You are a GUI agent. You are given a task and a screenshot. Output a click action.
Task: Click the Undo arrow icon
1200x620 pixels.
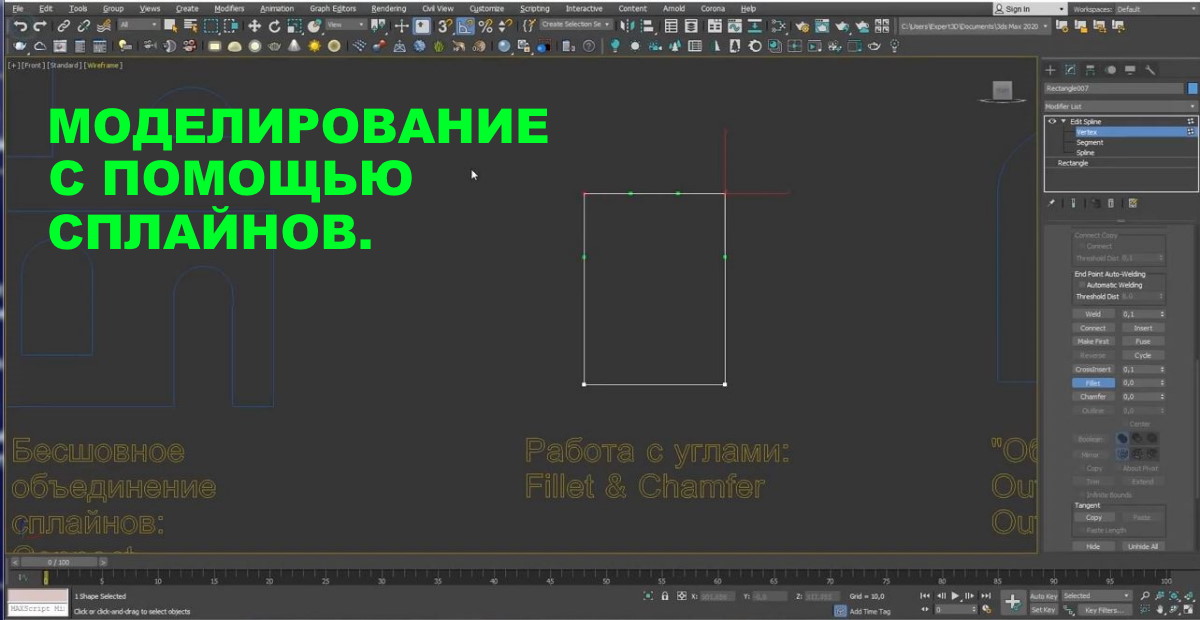20,25
